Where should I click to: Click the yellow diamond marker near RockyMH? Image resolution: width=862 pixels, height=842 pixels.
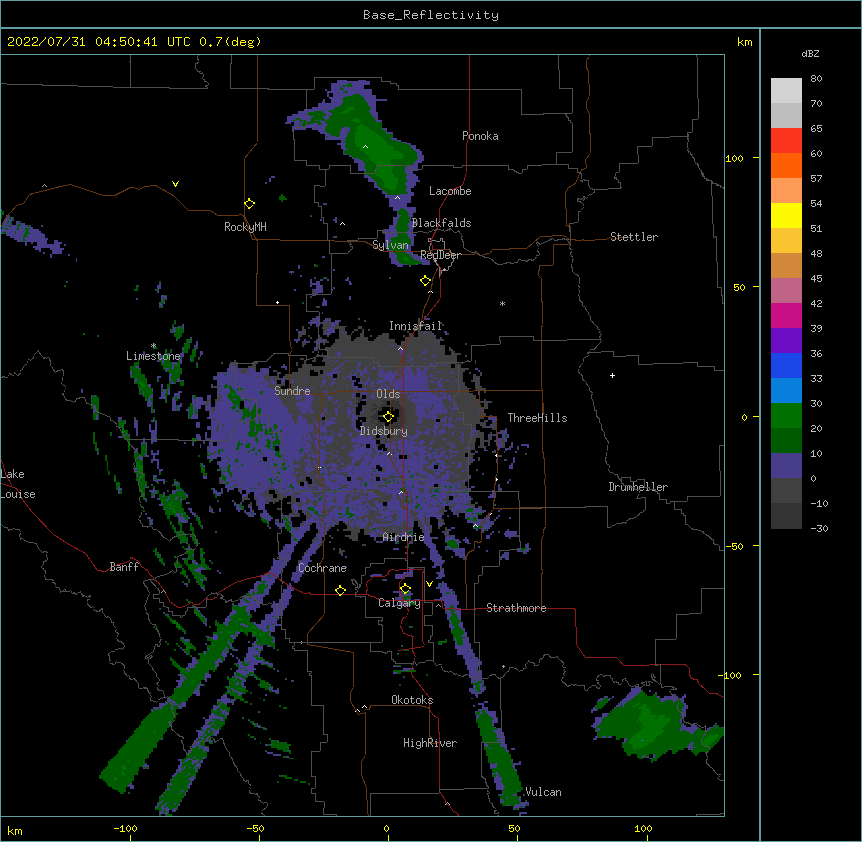tap(249, 204)
